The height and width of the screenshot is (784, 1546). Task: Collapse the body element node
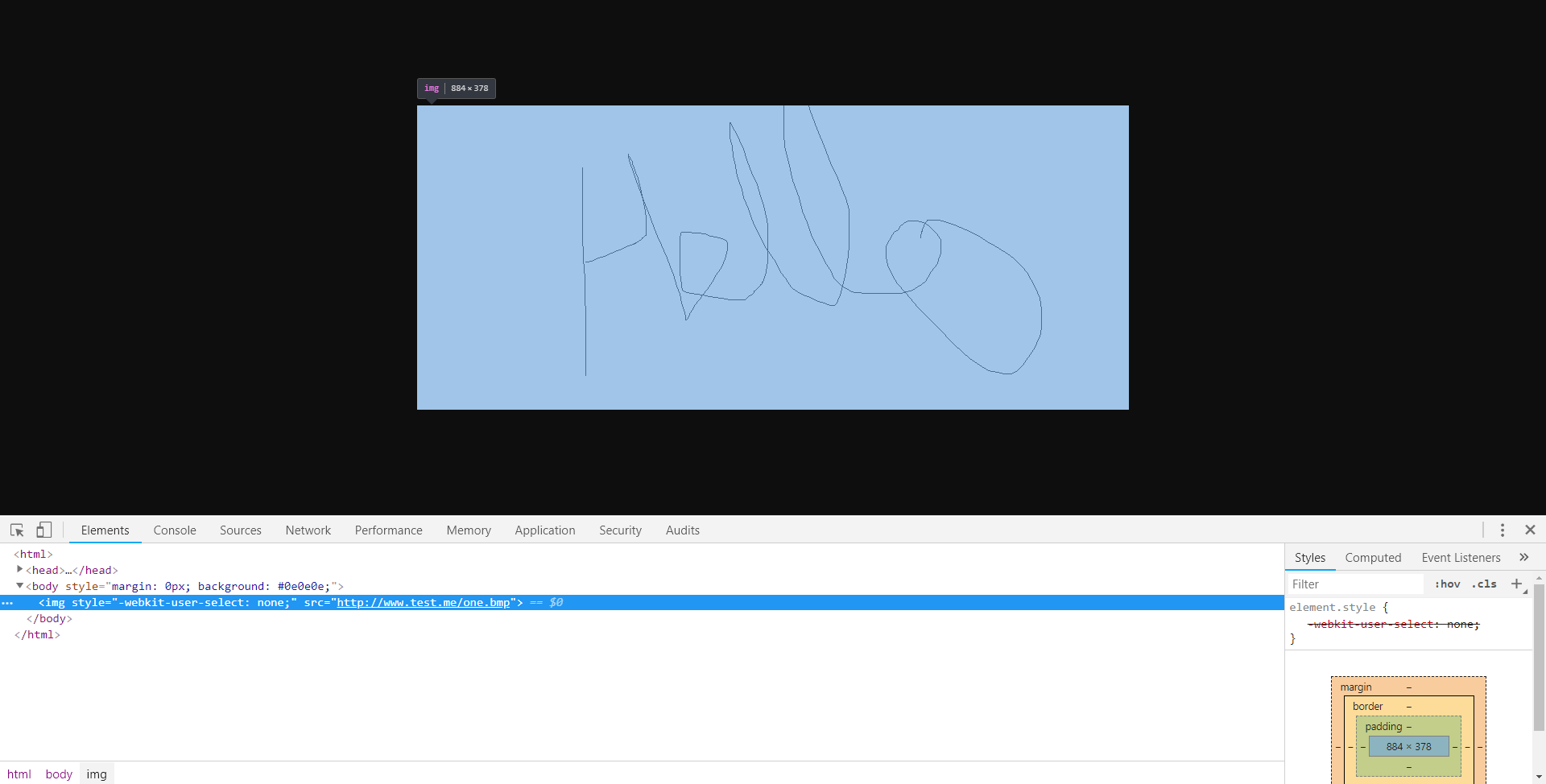tap(19, 586)
